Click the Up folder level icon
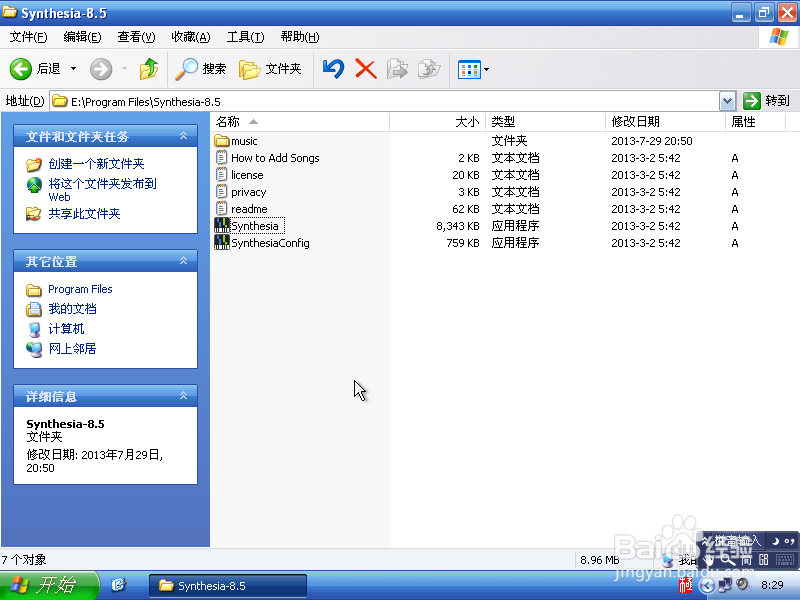The height and width of the screenshot is (600, 800). coord(149,69)
